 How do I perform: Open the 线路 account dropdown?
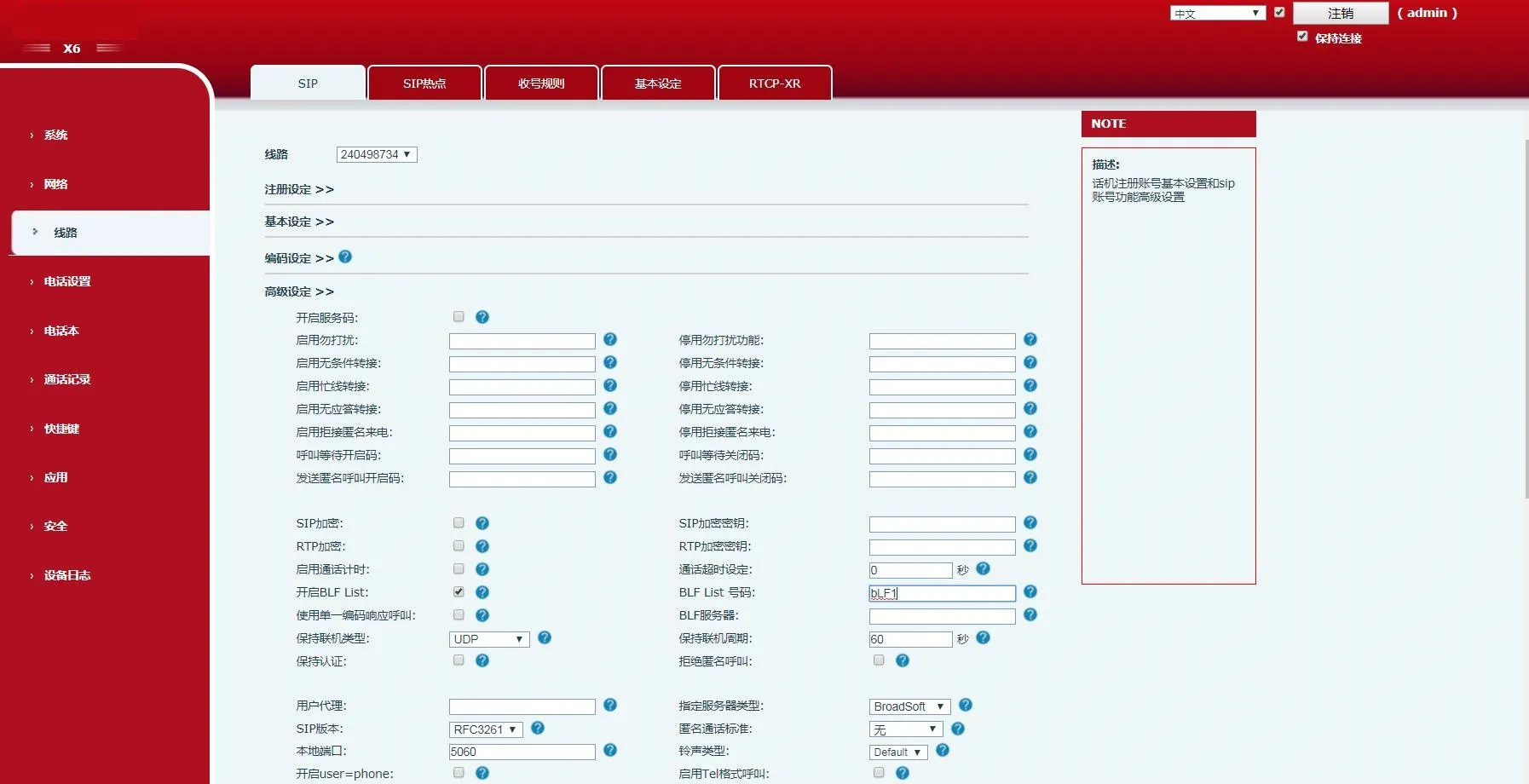(376, 154)
